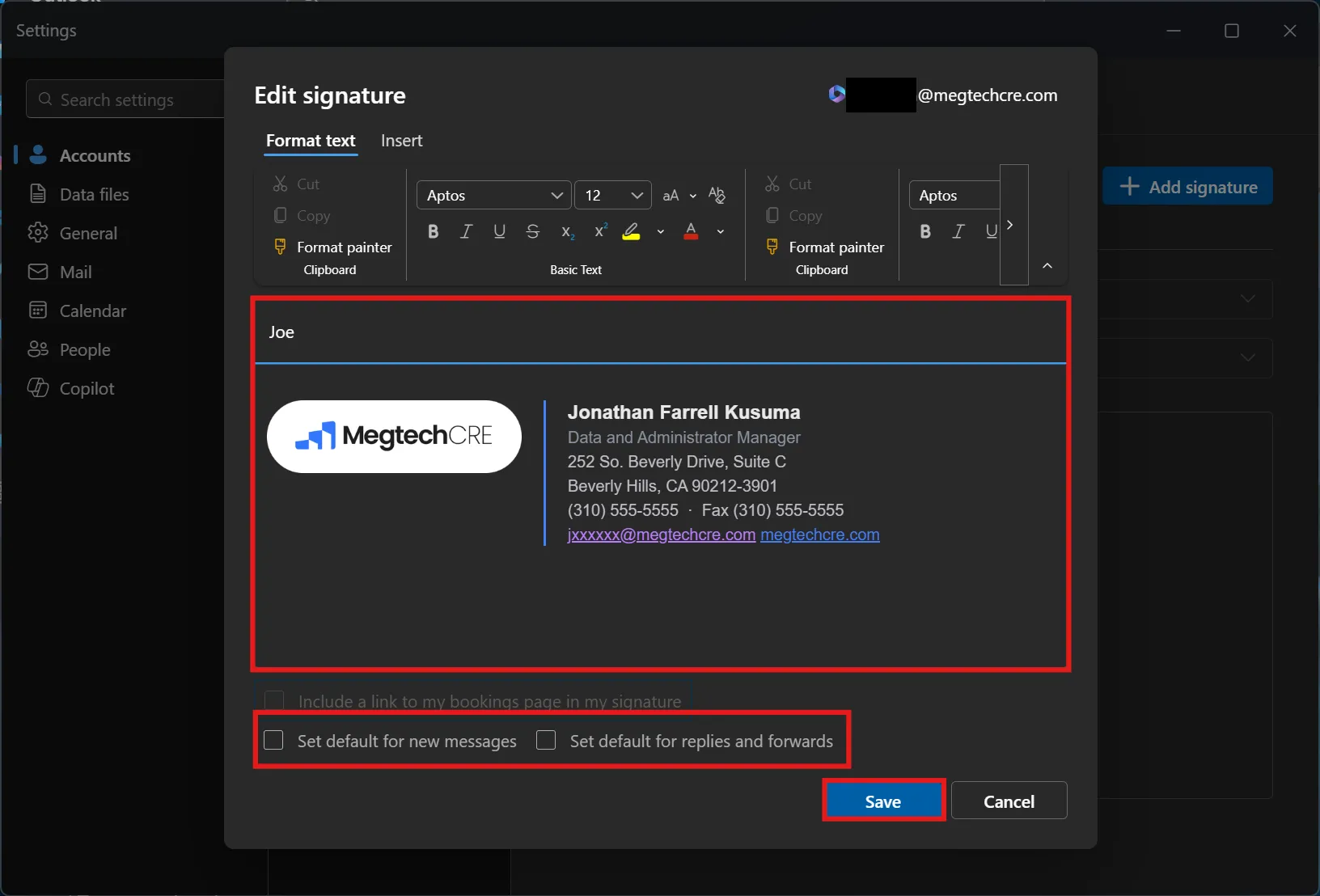This screenshot has width=1320, height=896.
Task: Open People settings in sidebar
Action: tap(69, 349)
